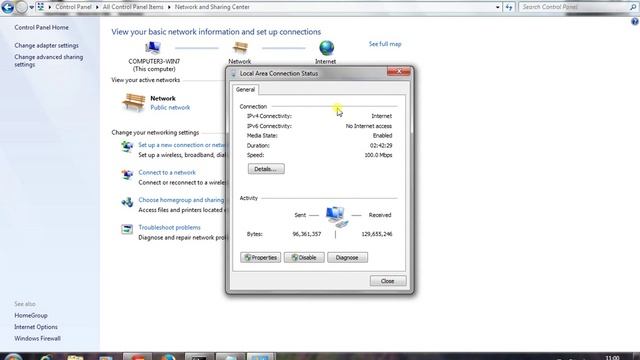Click the homegroup sharing icon

[127, 202]
